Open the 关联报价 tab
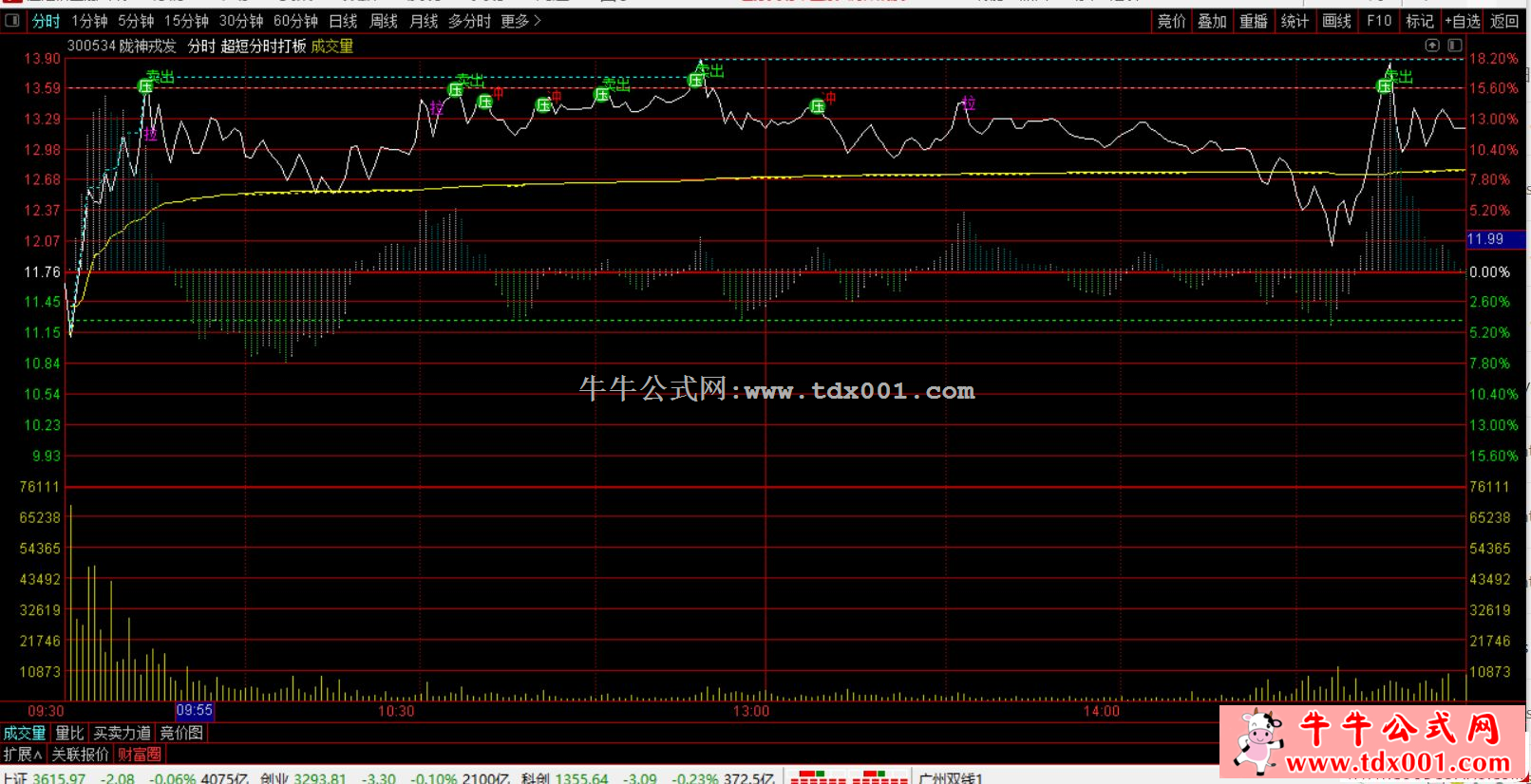1531x784 pixels. (x=80, y=755)
